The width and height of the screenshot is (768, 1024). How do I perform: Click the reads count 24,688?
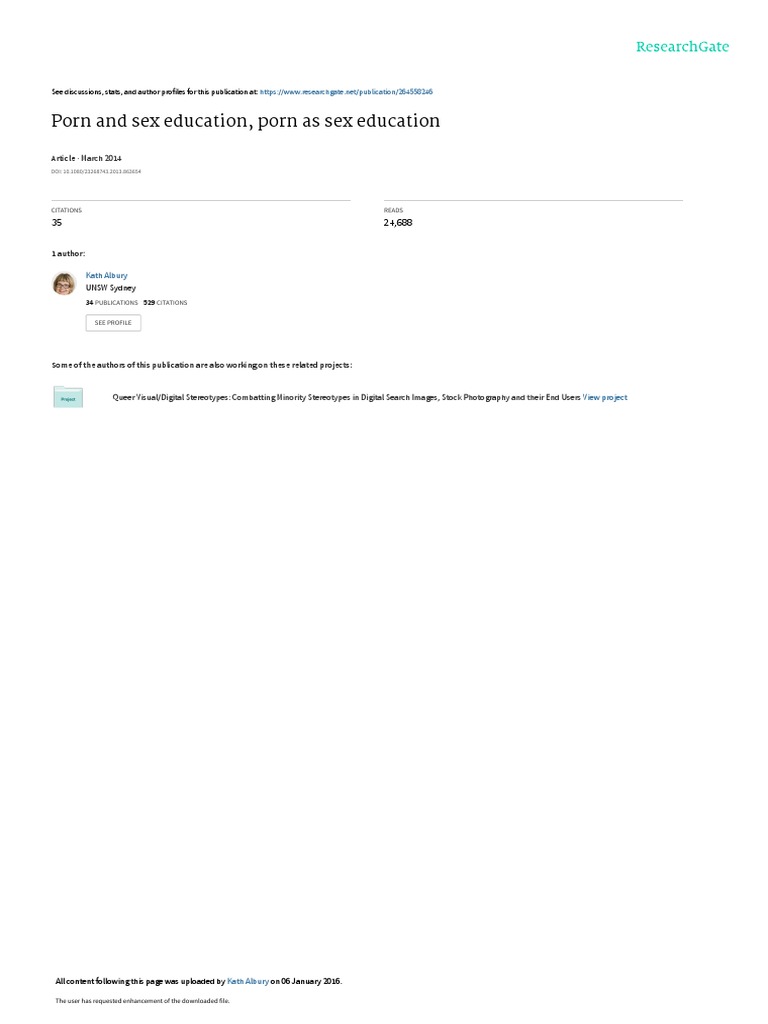coord(398,223)
